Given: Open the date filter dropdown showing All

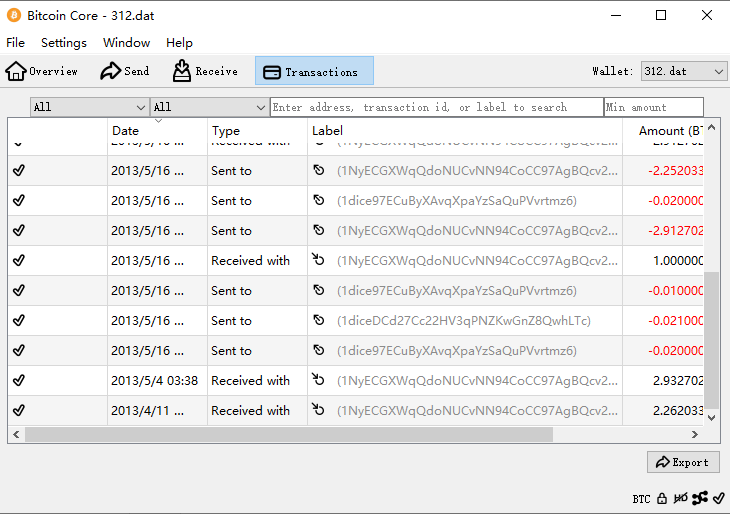Looking at the screenshot, I should click(x=89, y=107).
